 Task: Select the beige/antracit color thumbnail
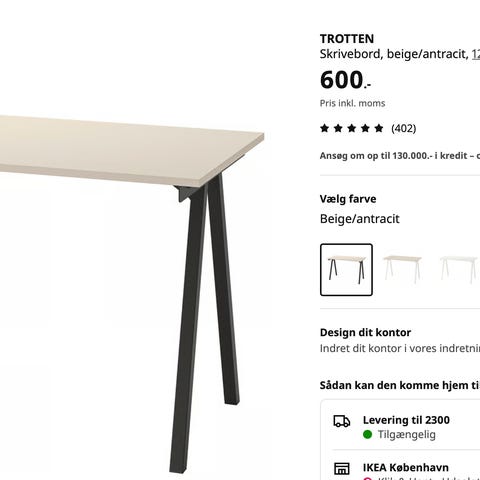(x=346, y=270)
